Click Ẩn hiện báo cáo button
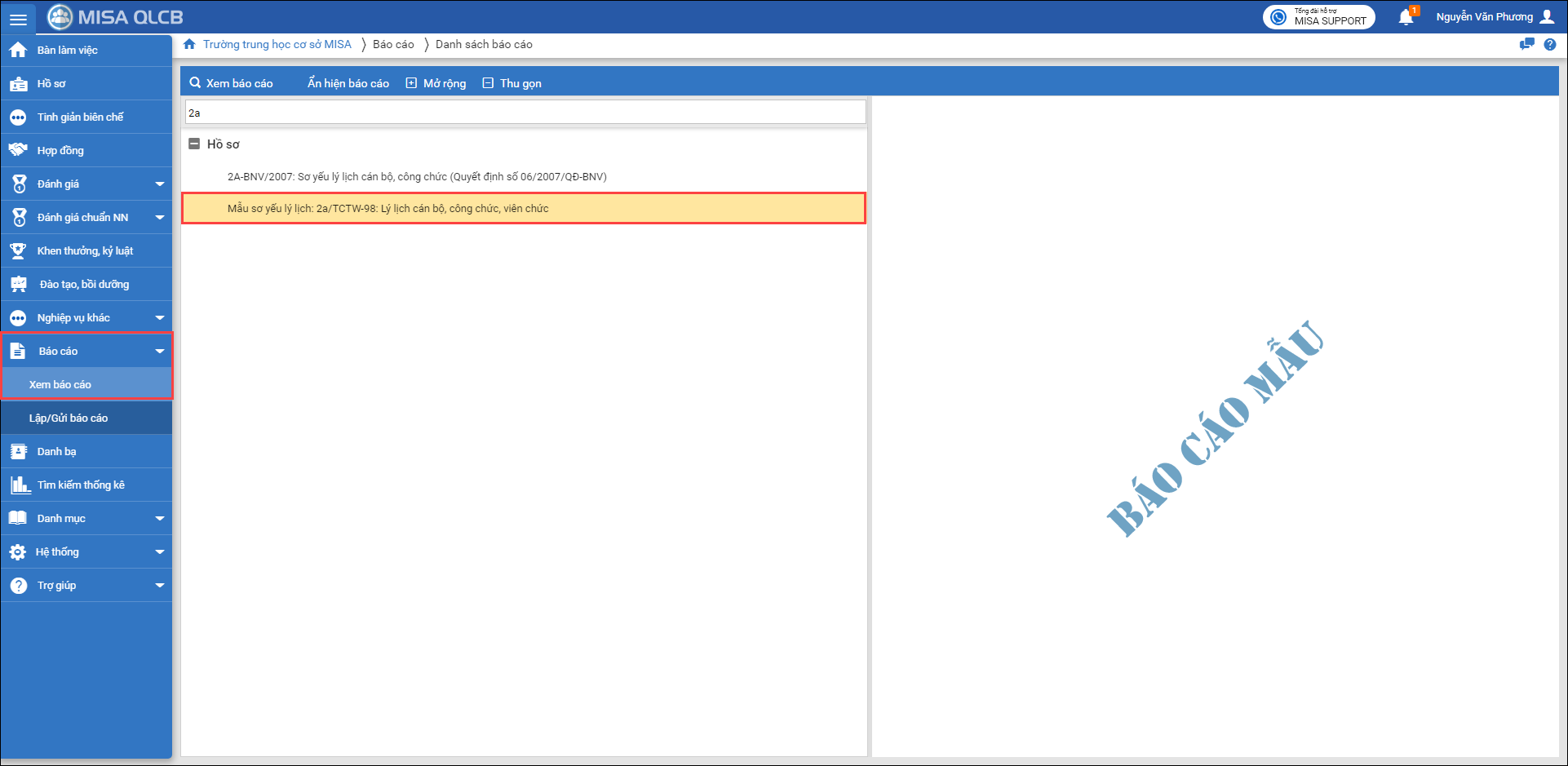 (348, 83)
